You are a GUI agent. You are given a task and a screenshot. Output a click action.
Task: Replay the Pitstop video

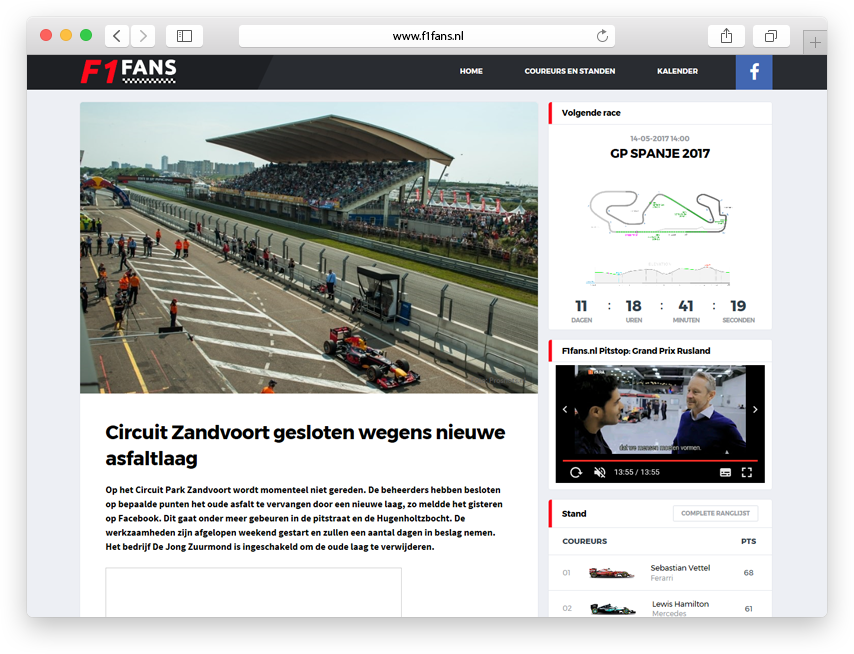[x=576, y=472]
